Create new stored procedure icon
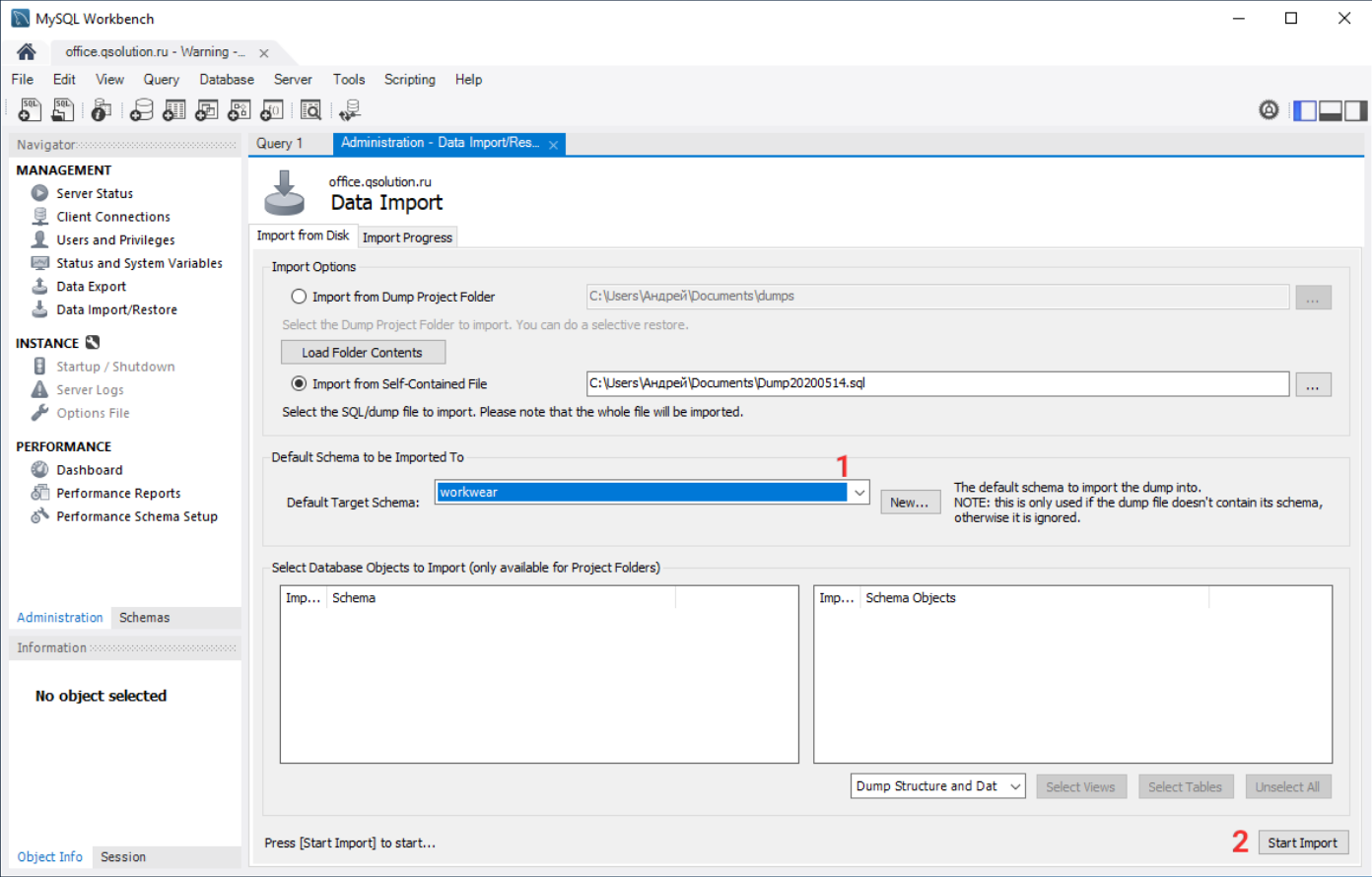 tap(239, 110)
